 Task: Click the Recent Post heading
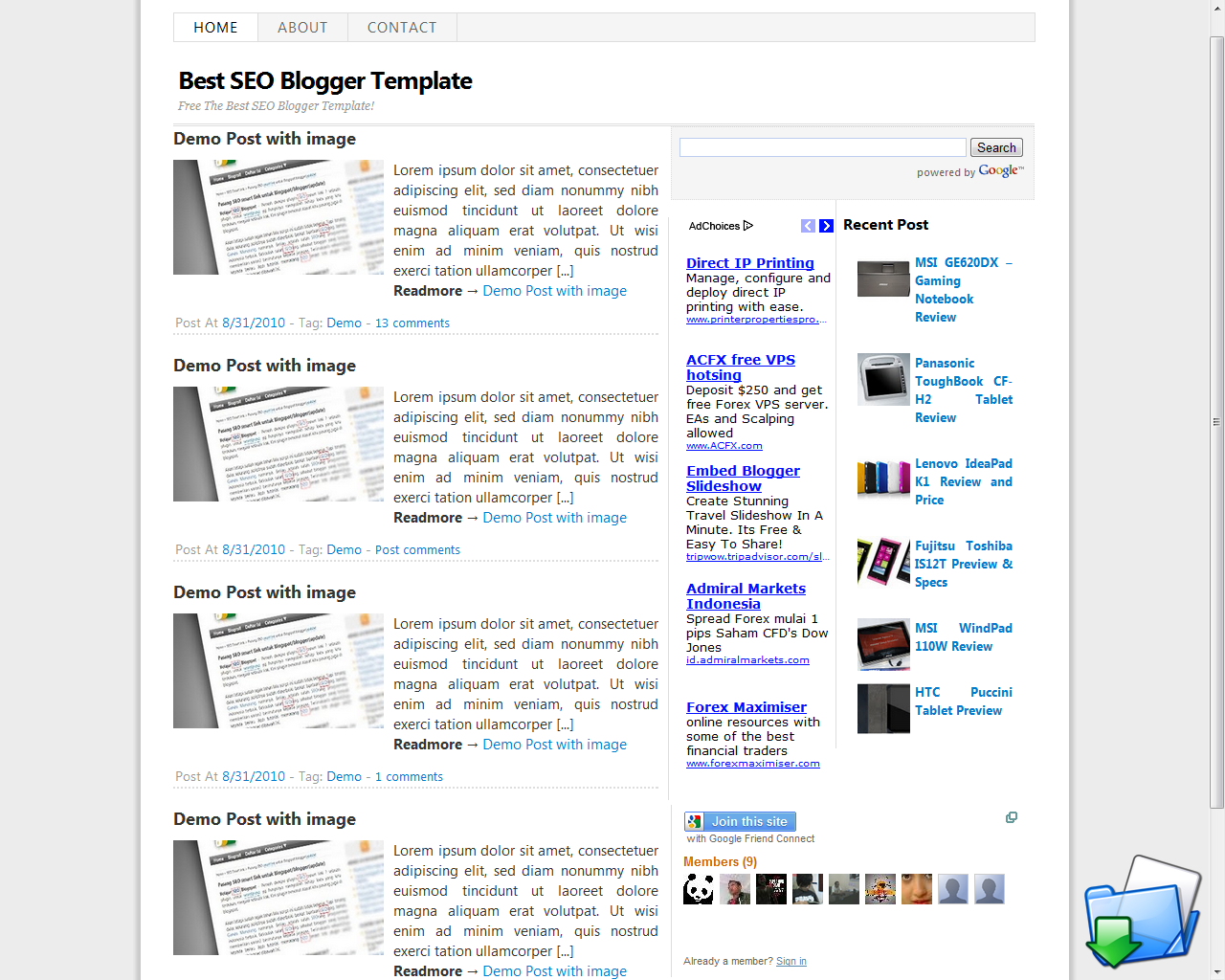coord(885,225)
